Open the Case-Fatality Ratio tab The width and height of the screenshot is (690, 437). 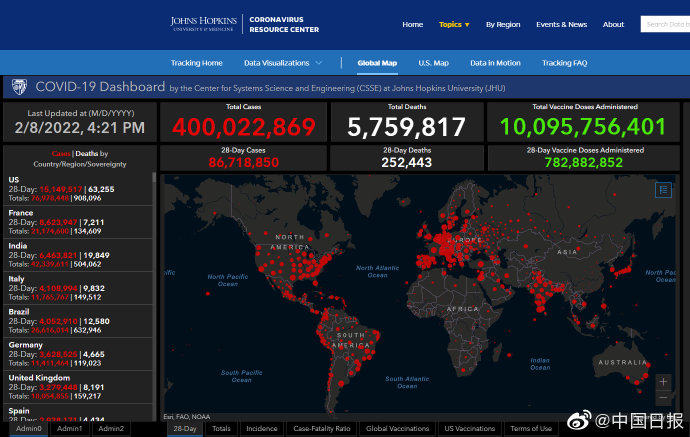321,429
